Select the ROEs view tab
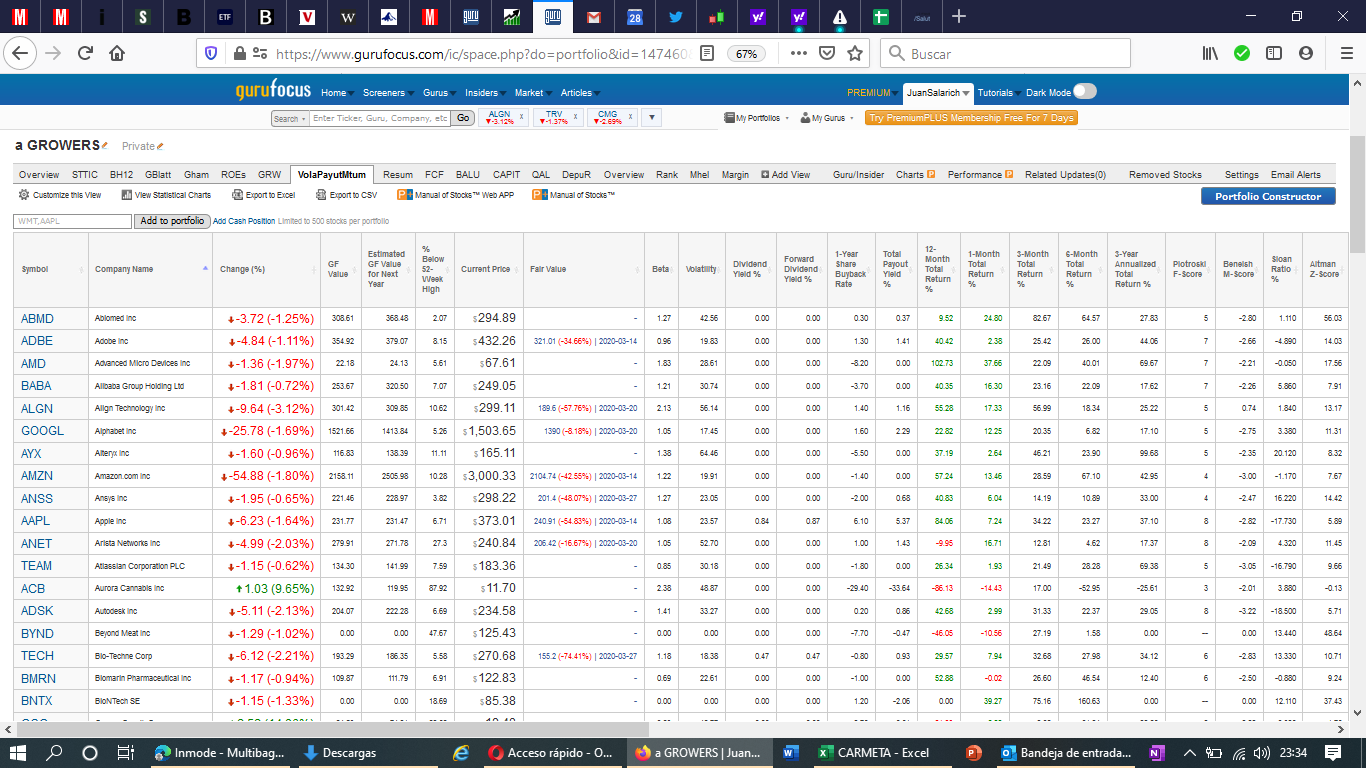Viewport: 1366px width, 768px height. [x=233, y=174]
